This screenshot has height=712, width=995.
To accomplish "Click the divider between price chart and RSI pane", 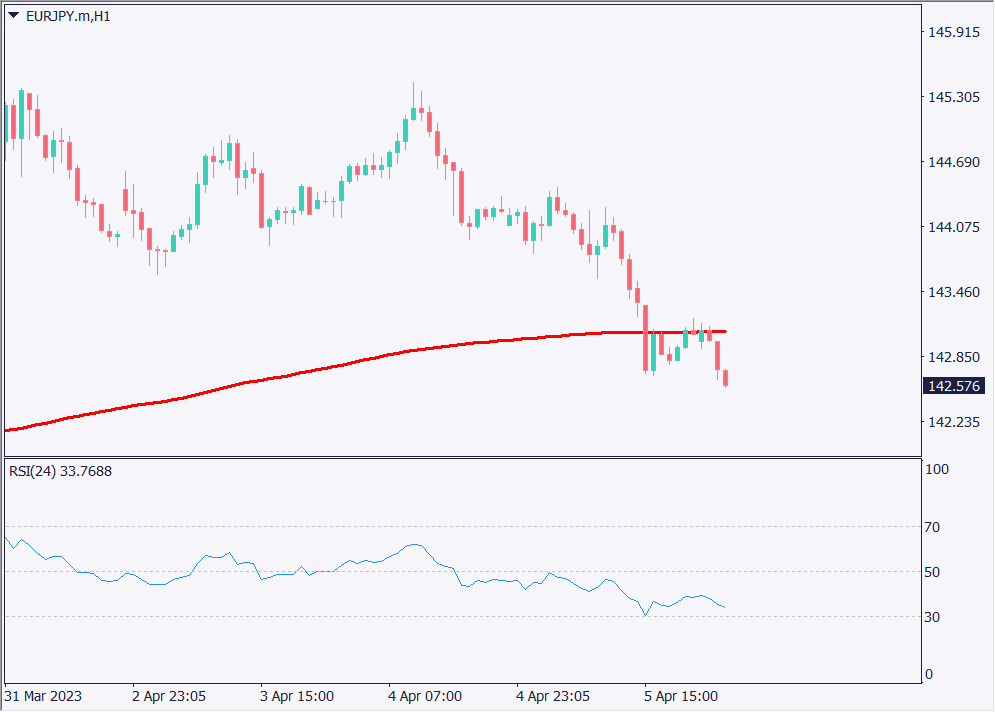I will point(460,457).
